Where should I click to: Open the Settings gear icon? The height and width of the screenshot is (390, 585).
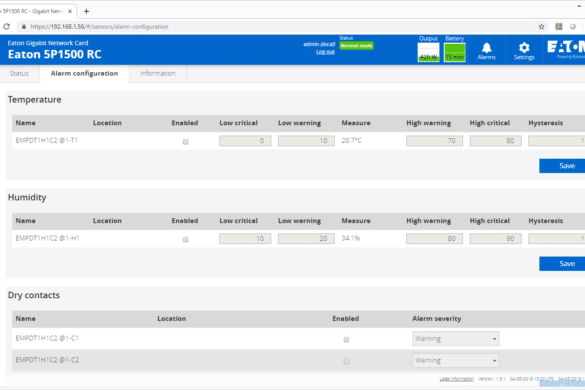point(524,51)
